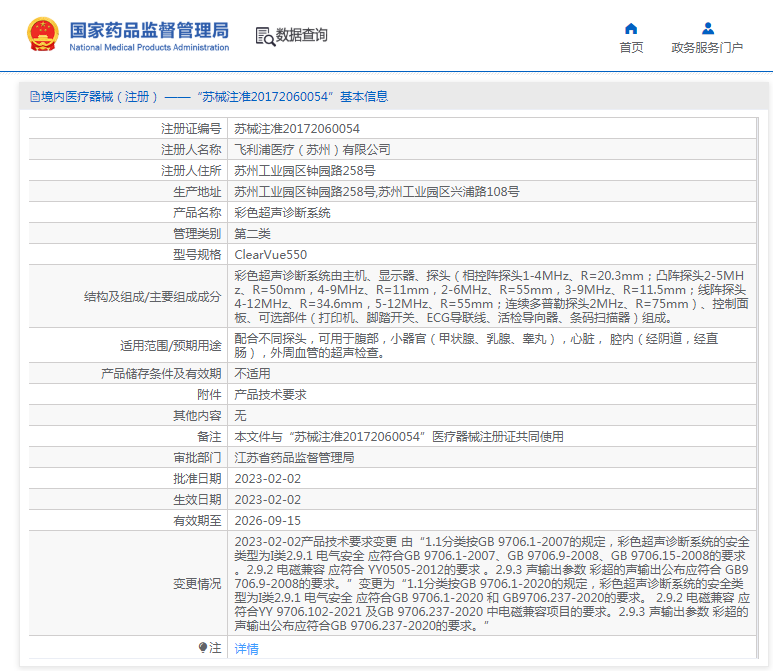Select 江苏省药品监督管理局 approval department
Screen dimensions: 773x671
[294, 458]
